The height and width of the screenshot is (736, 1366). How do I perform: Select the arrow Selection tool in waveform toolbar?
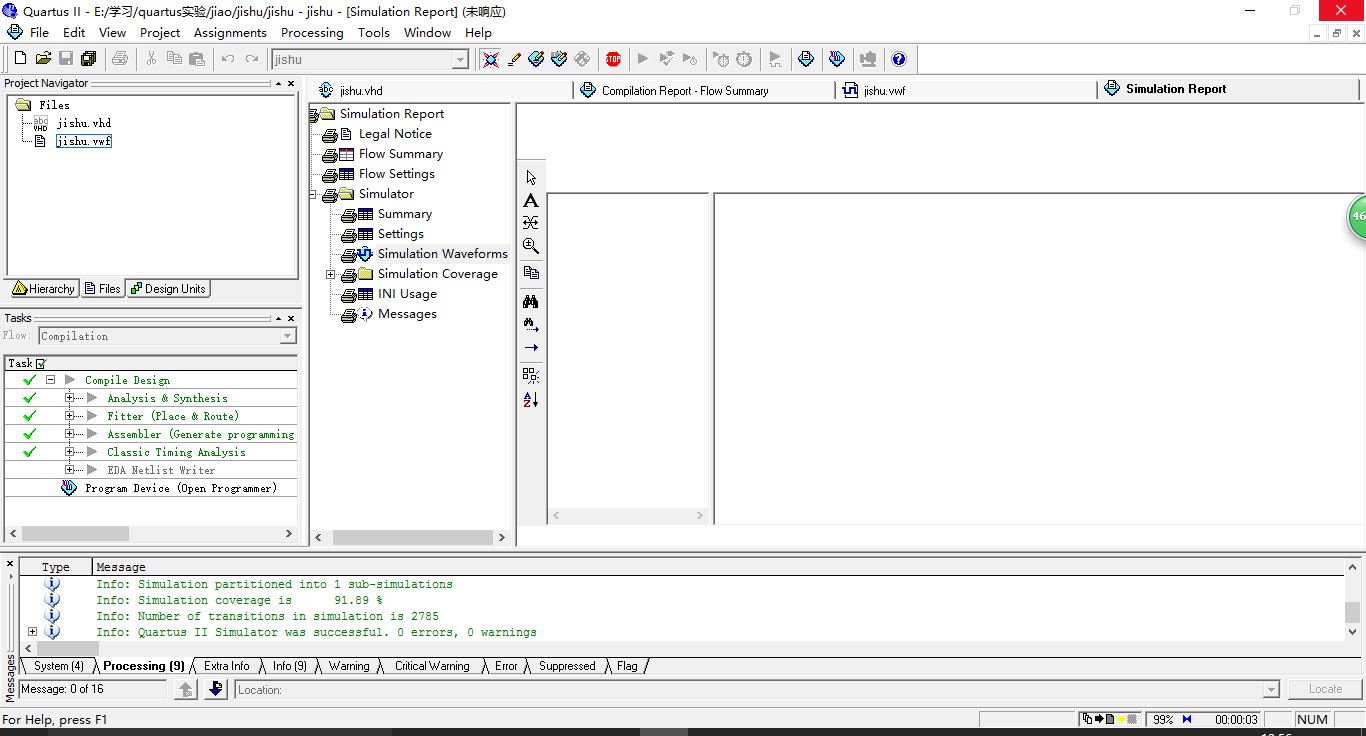[x=531, y=178]
